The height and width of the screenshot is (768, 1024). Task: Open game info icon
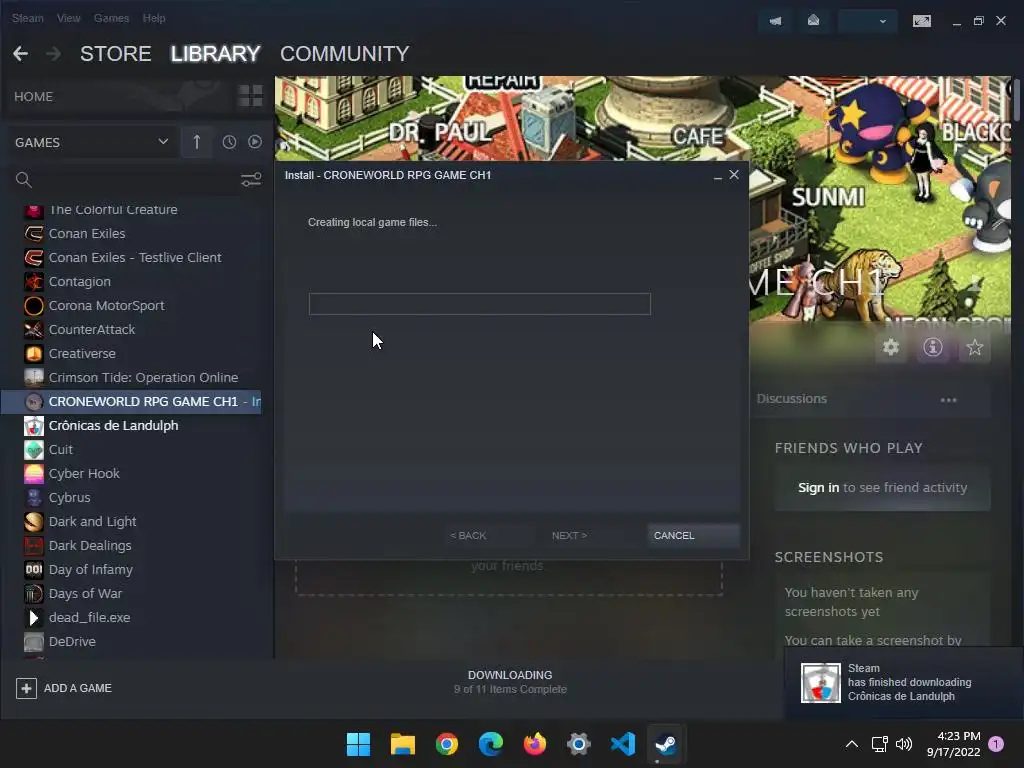point(933,347)
